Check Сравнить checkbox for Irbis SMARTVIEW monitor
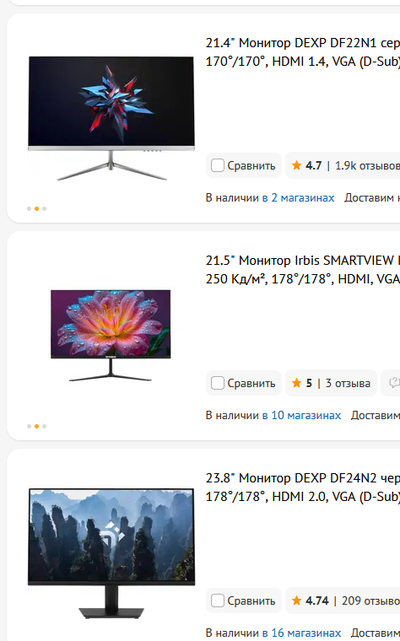This screenshot has width=400, height=641. (x=217, y=383)
